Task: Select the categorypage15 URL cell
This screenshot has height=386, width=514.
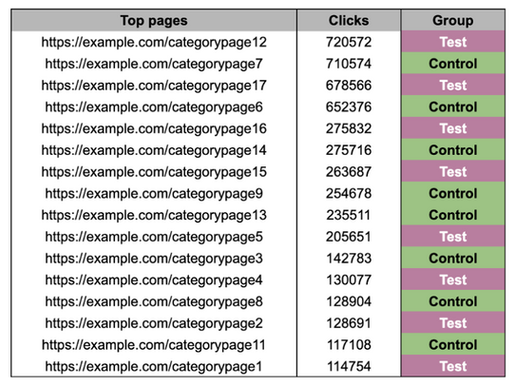Action: click(154, 172)
